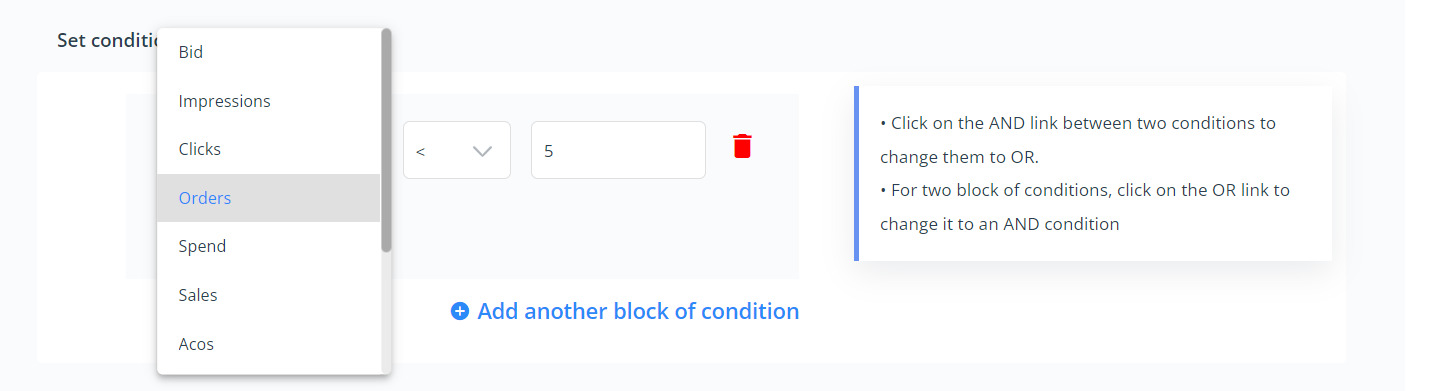The image size is (1435, 391).
Task: Click empty area of the grey condition block
Action: (600, 235)
